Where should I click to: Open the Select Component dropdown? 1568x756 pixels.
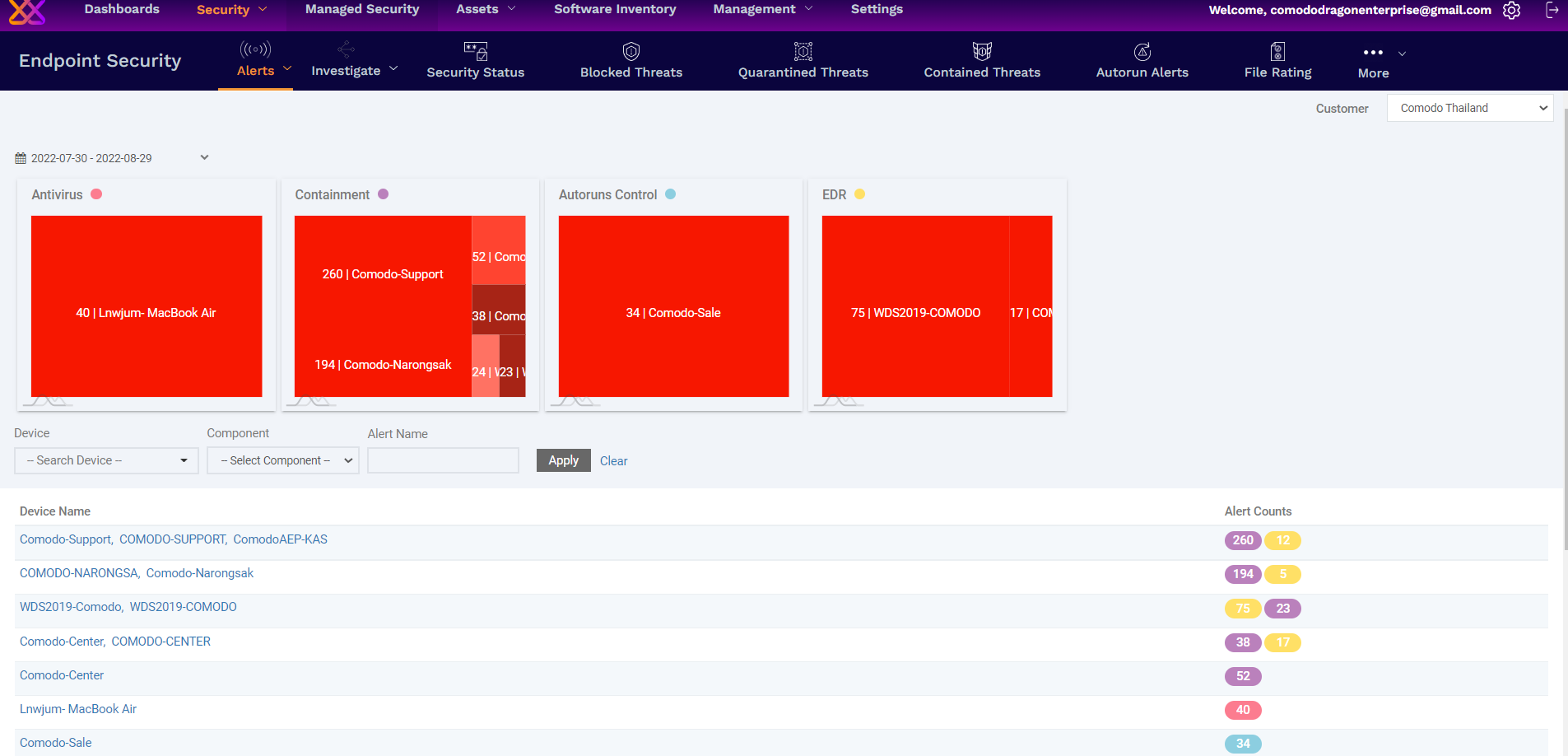click(x=282, y=460)
